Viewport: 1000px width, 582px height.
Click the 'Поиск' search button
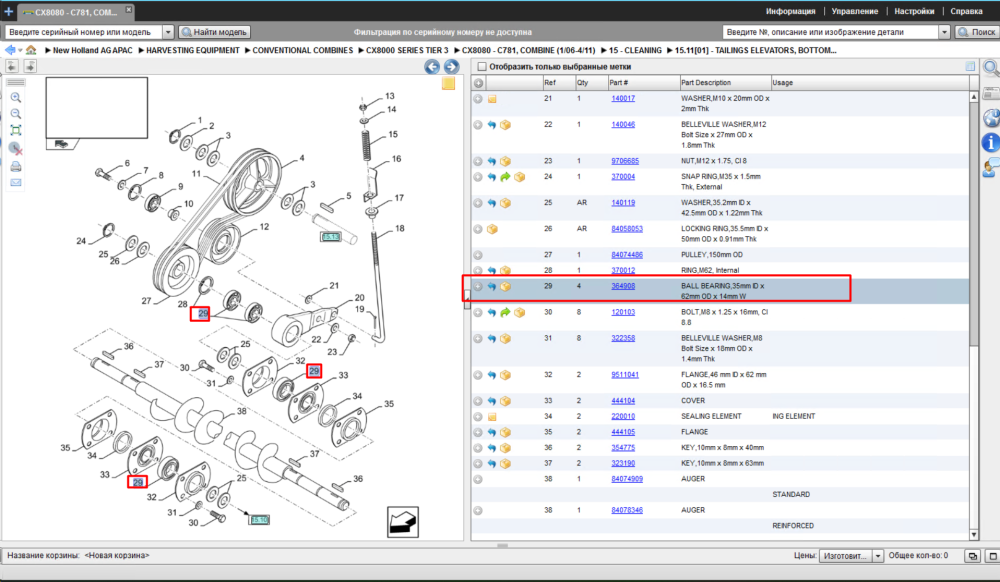[x=976, y=32]
